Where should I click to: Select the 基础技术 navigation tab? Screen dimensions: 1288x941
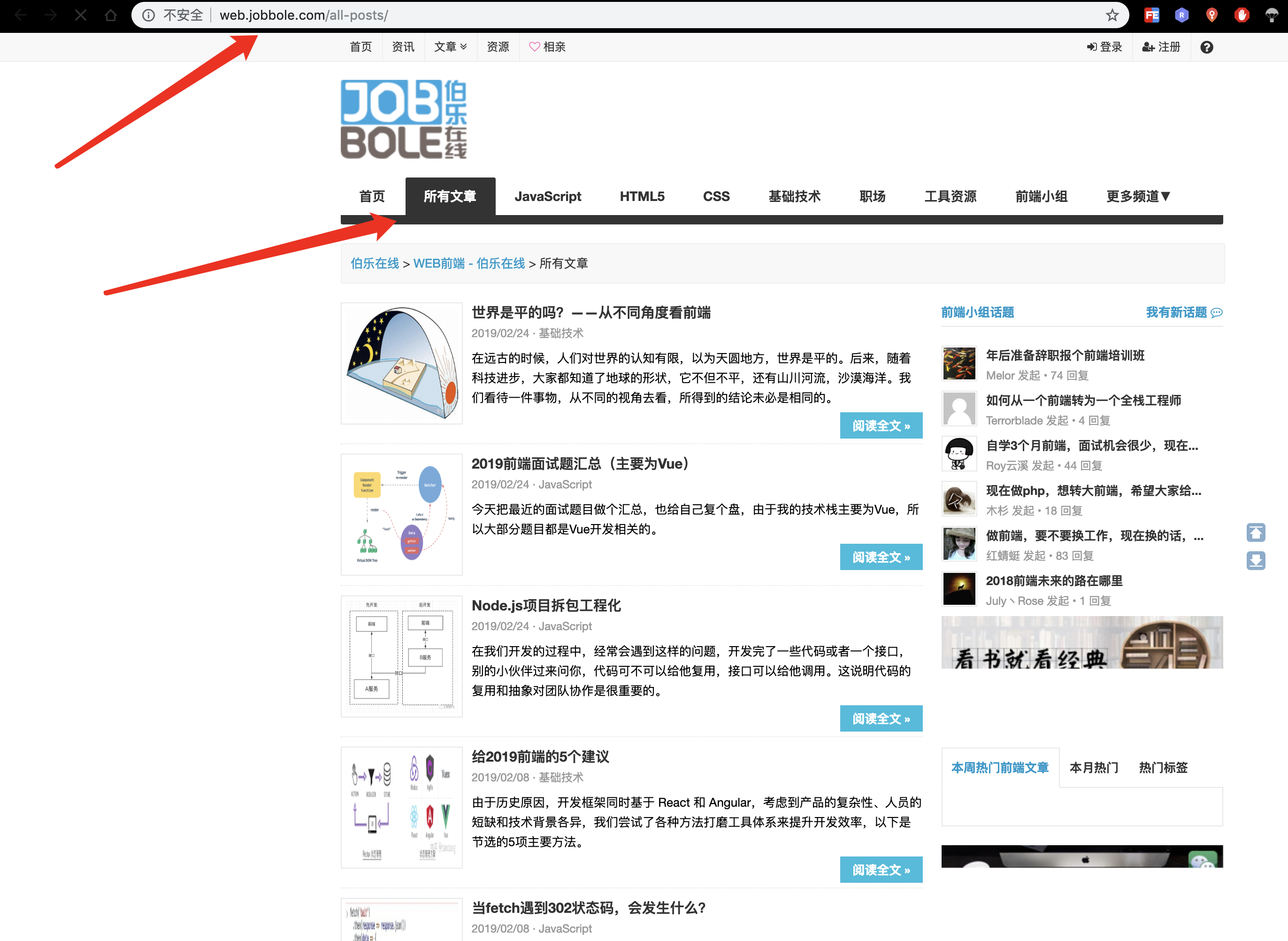pyautogui.click(x=794, y=197)
